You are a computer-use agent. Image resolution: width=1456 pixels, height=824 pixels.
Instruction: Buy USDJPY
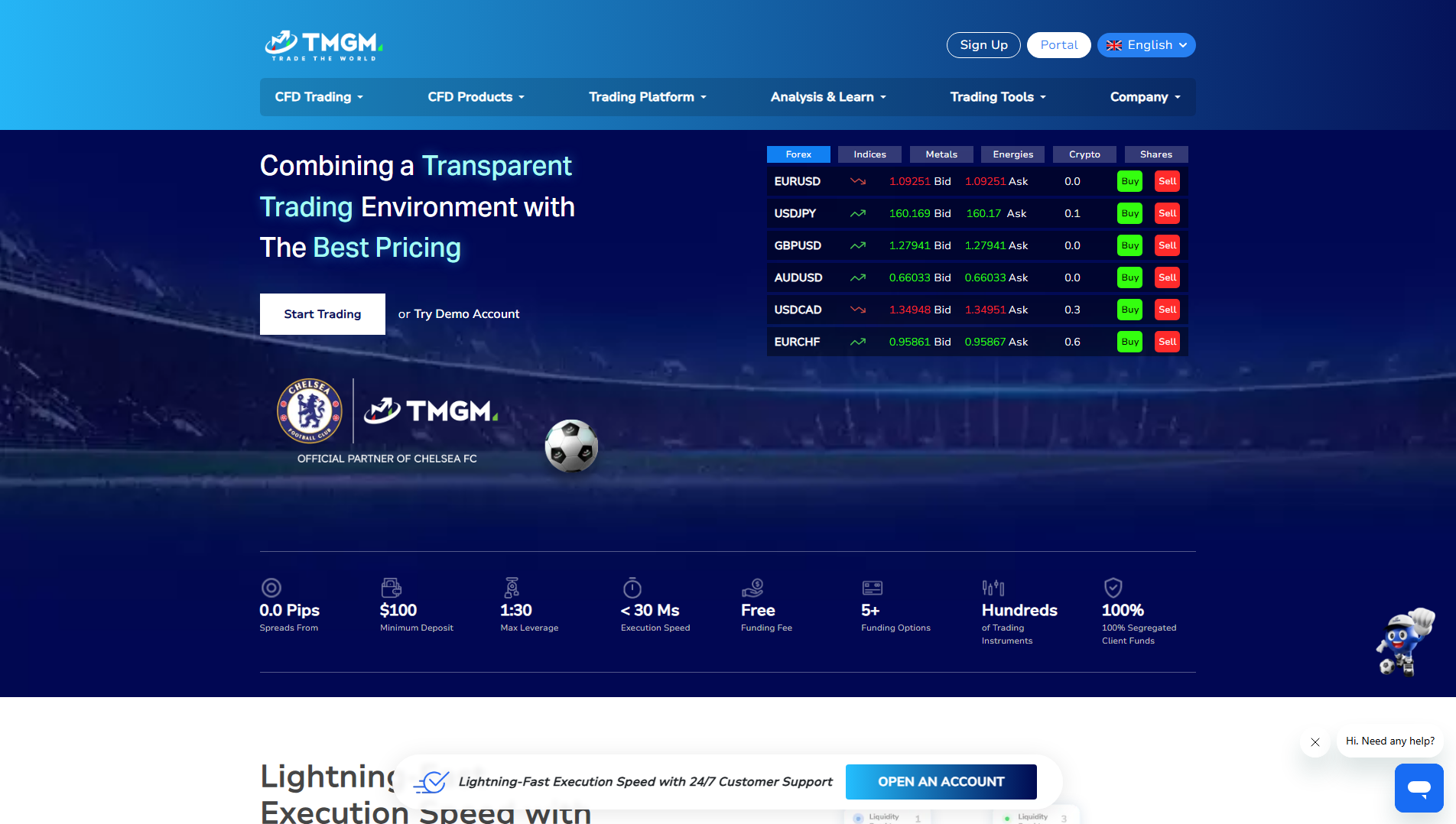1130,213
